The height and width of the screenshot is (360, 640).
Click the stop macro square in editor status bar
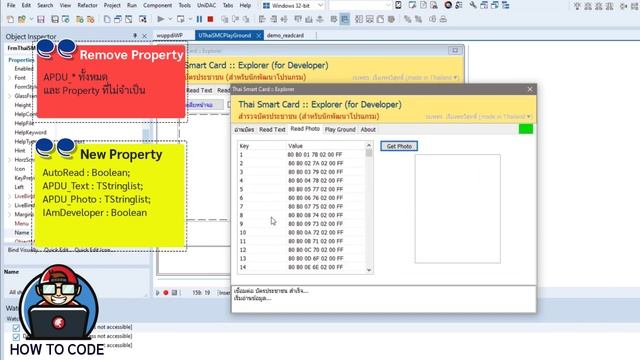(x=174, y=293)
